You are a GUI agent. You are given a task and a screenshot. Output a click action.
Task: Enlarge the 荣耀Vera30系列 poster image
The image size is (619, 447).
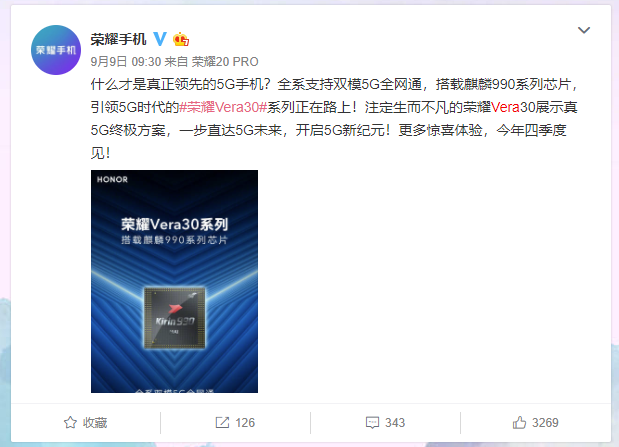pos(174,281)
